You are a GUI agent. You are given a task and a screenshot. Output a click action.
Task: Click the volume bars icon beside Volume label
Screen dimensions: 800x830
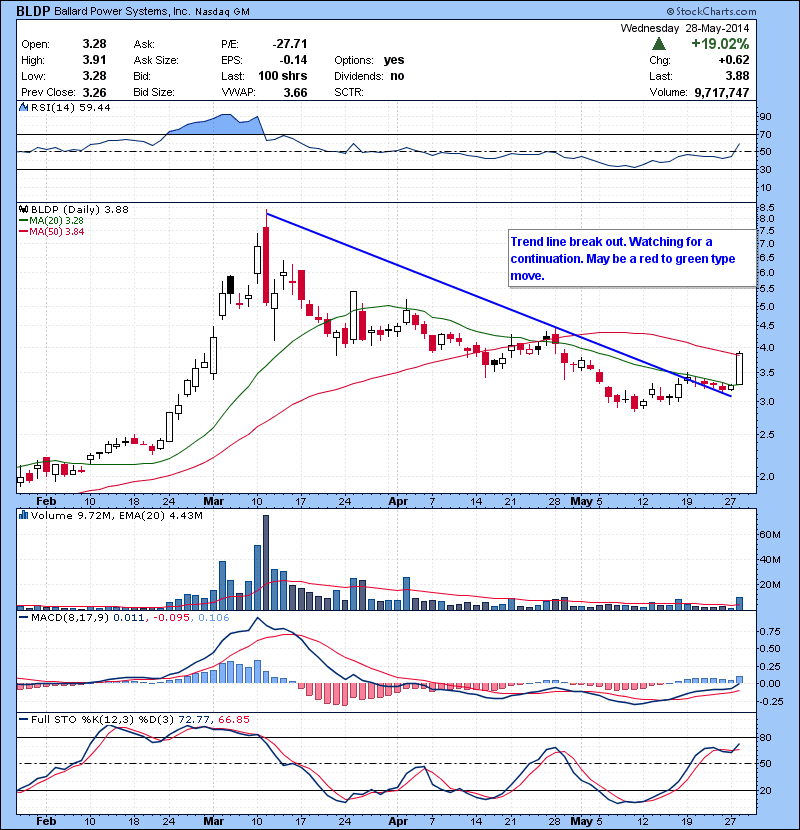pyautogui.click(x=23, y=515)
